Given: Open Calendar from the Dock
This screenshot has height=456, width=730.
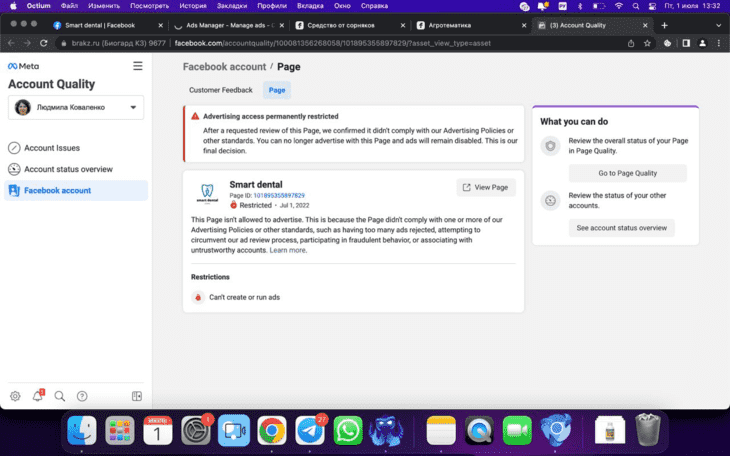Looking at the screenshot, I should [x=158, y=430].
